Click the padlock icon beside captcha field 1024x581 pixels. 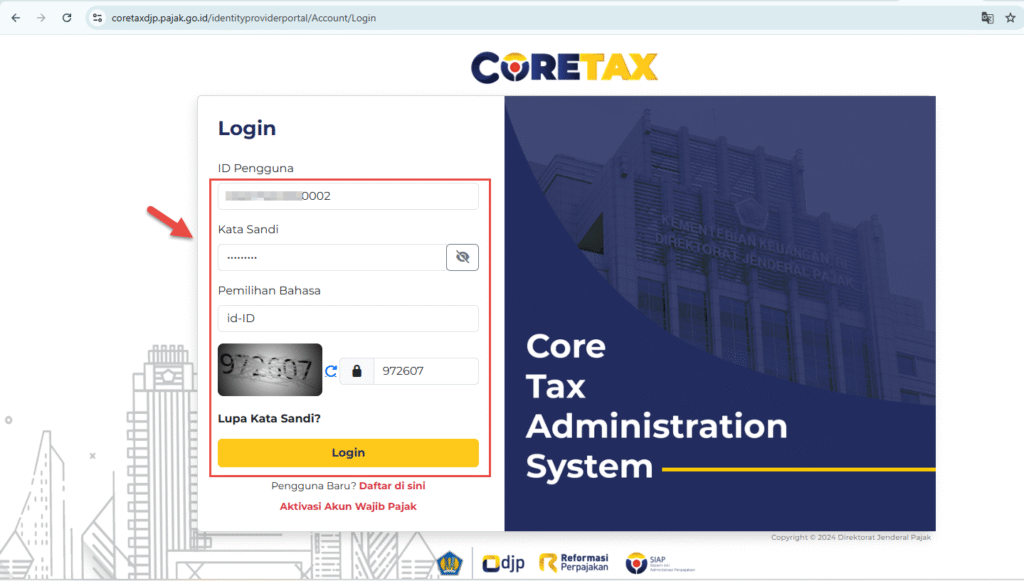356,371
